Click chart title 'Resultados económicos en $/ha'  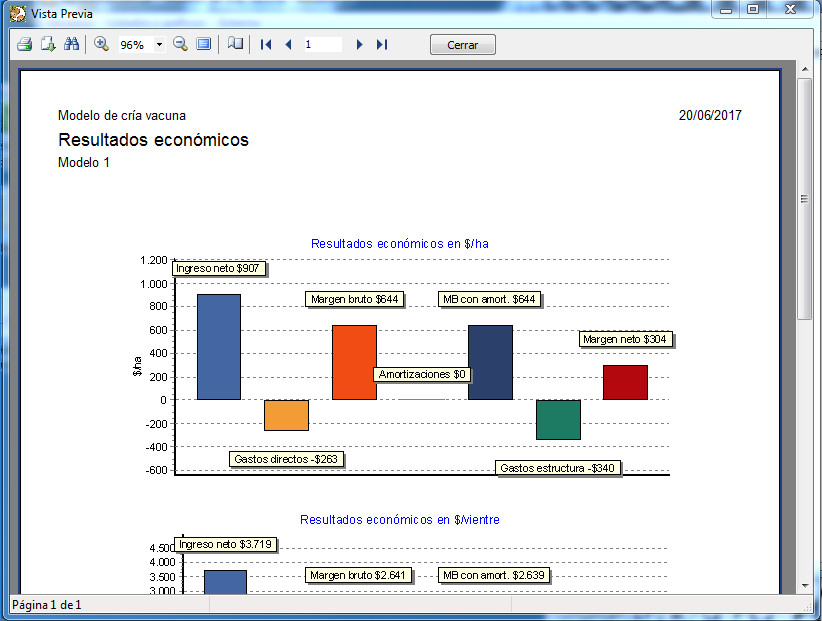point(399,244)
